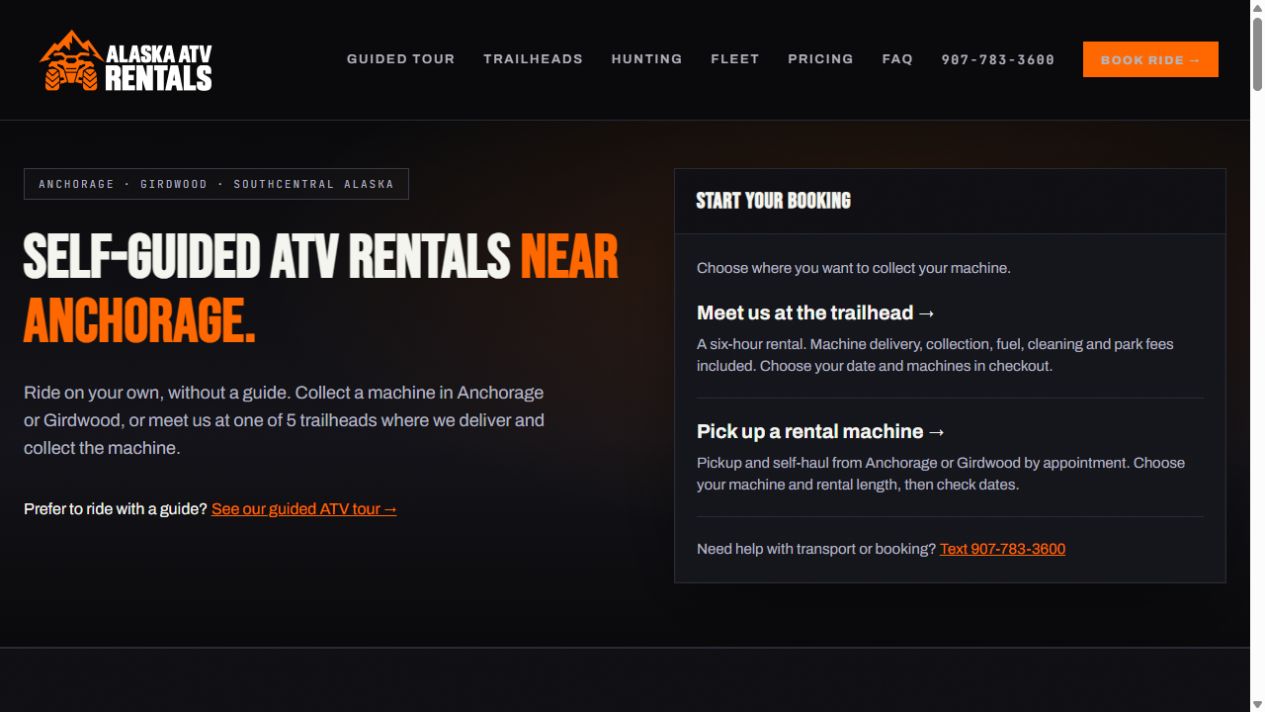
Task: Click the pickup and self-haul description text
Action: pyautogui.click(x=940, y=474)
